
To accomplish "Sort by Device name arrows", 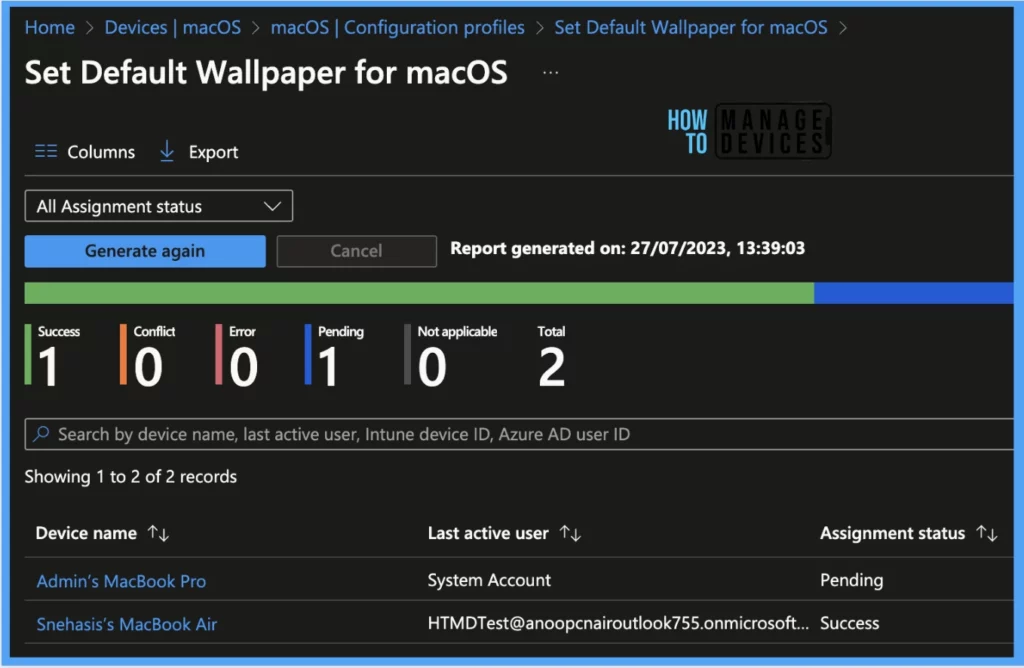I will (x=158, y=533).
